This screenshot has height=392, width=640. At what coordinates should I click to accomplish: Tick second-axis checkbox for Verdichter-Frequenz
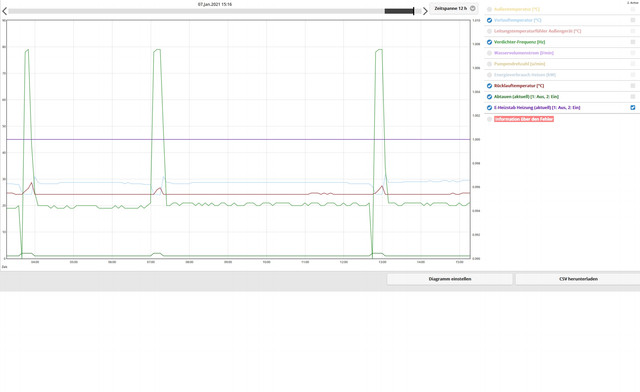pyautogui.click(x=633, y=42)
